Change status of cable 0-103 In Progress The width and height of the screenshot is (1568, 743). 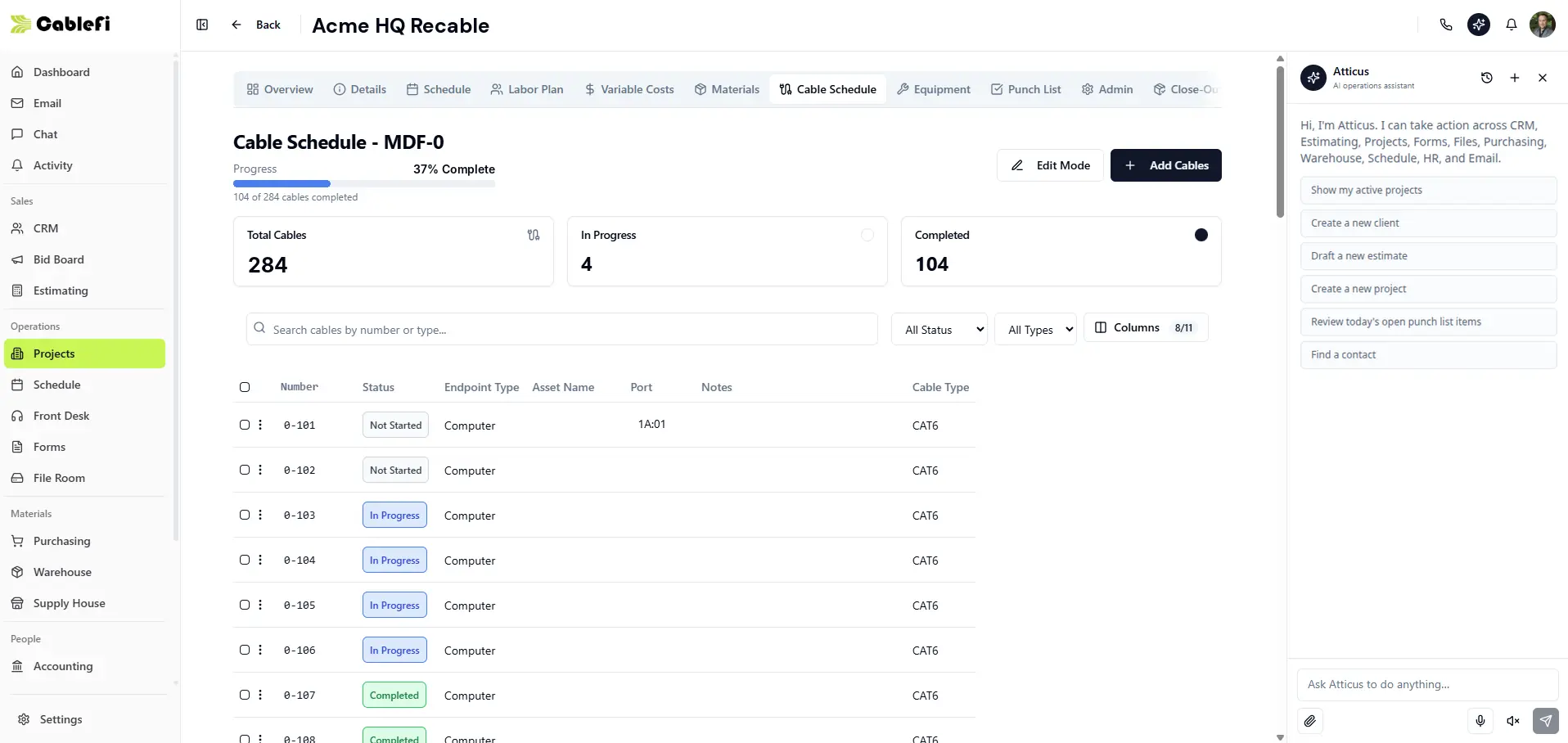pyautogui.click(x=394, y=515)
